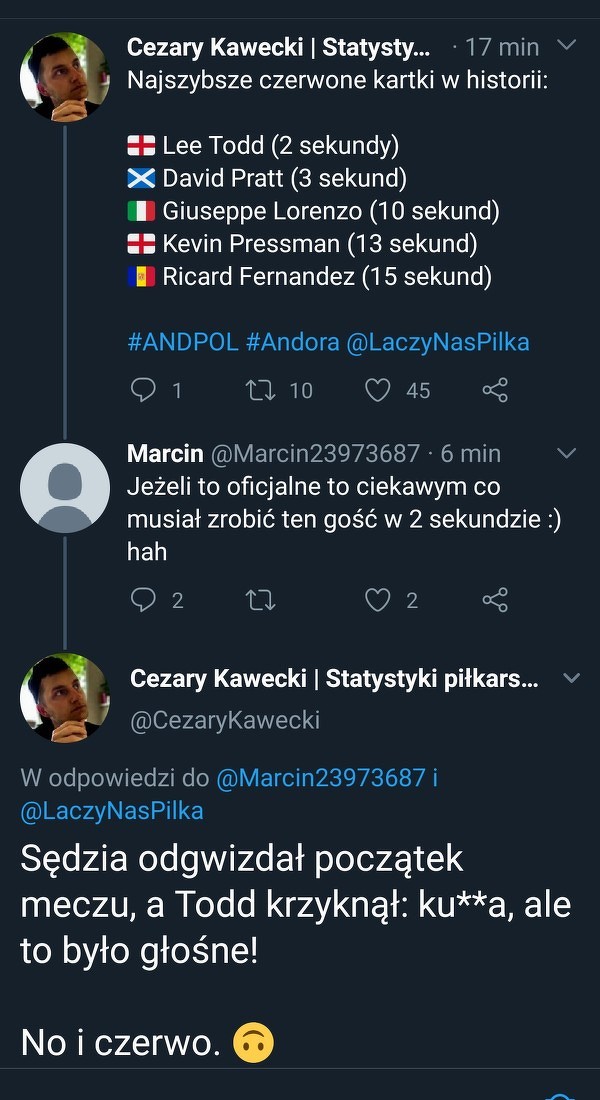Open @LaczyNasPilka mention in the top tweet
Screen dimensions: 600x1100
[x=437, y=342]
